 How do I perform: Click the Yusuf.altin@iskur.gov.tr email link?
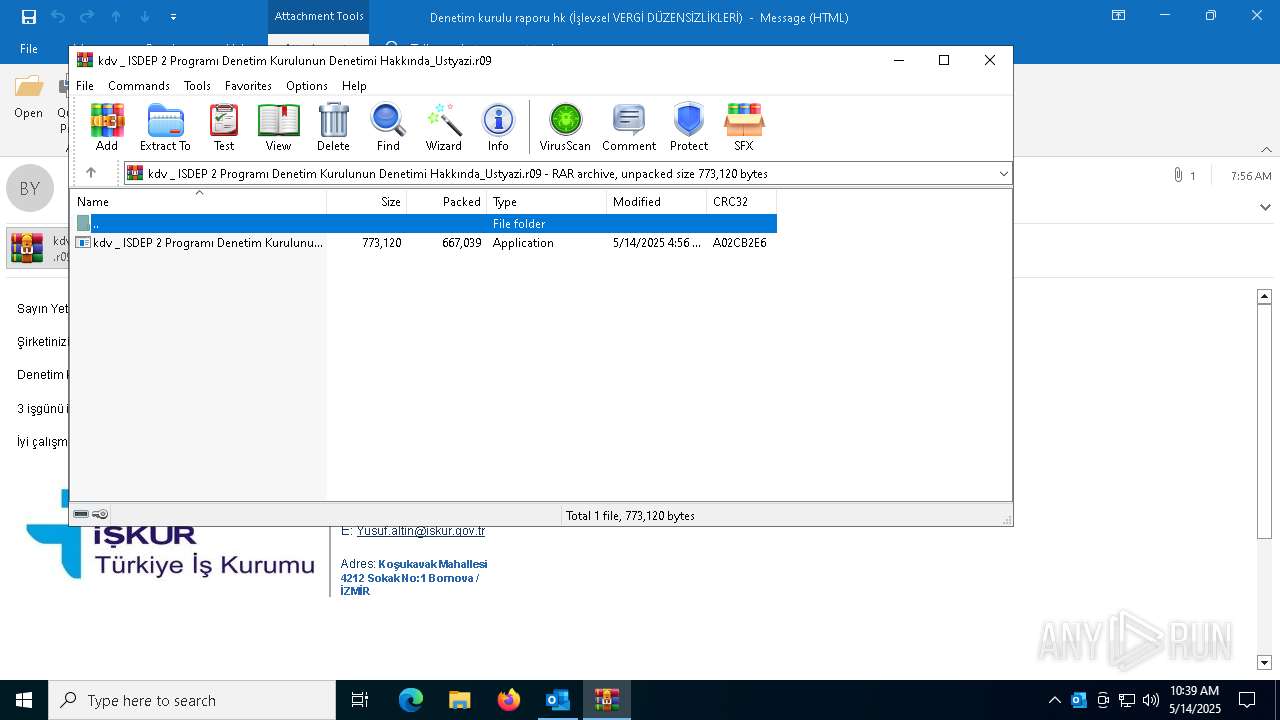pos(421,531)
